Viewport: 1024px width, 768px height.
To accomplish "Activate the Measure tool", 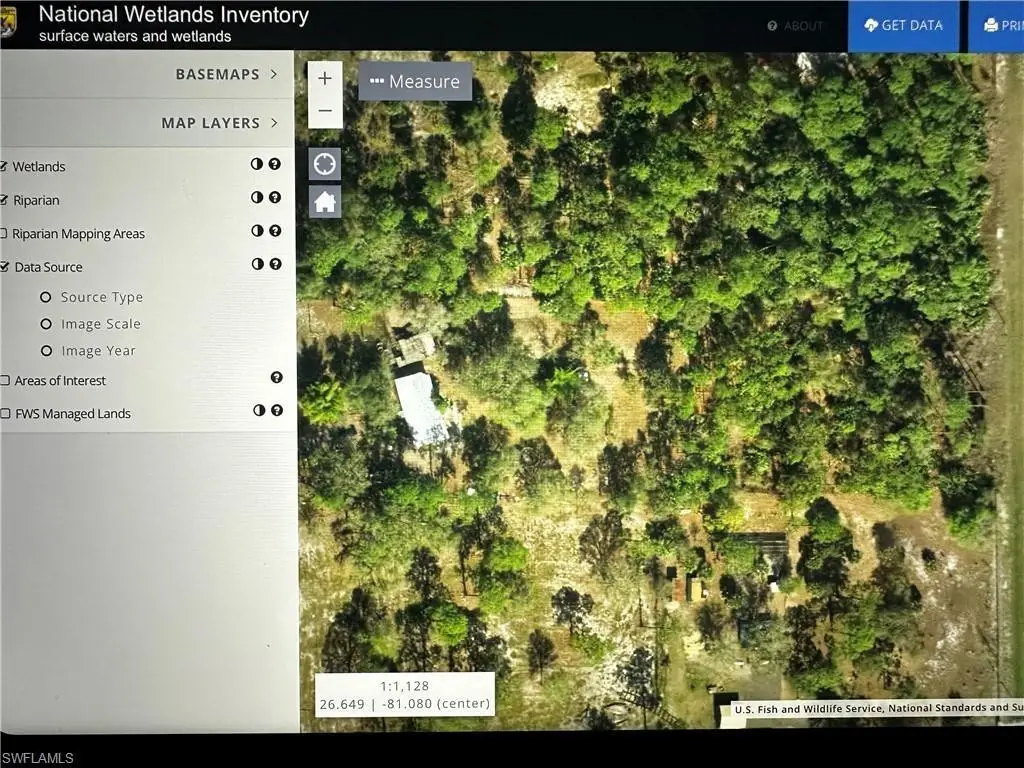I will coord(414,81).
